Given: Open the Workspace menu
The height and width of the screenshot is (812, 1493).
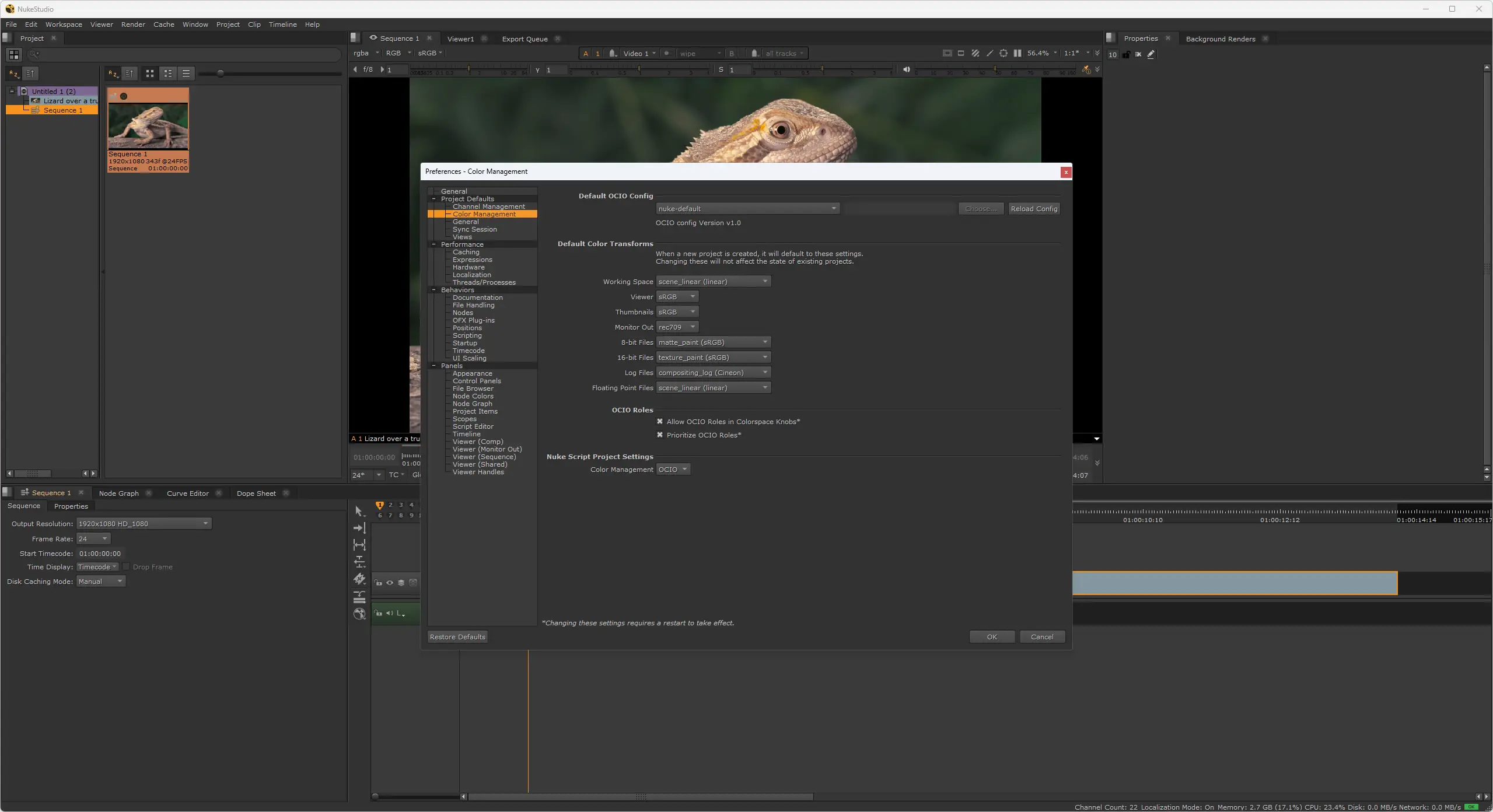Looking at the screenshot, I should pyautogui.click(x=64, y=24).
